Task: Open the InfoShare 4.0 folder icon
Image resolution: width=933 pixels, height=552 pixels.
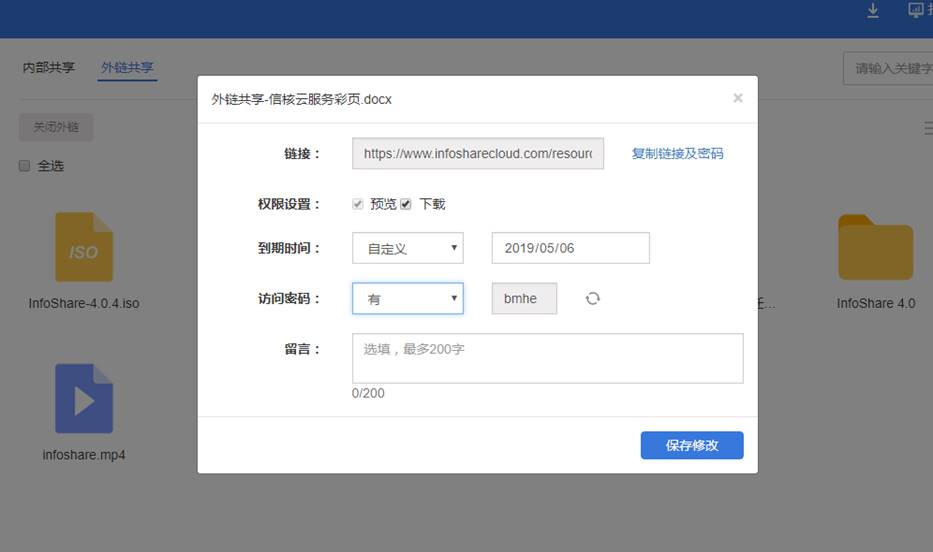Action: point(875,247)
